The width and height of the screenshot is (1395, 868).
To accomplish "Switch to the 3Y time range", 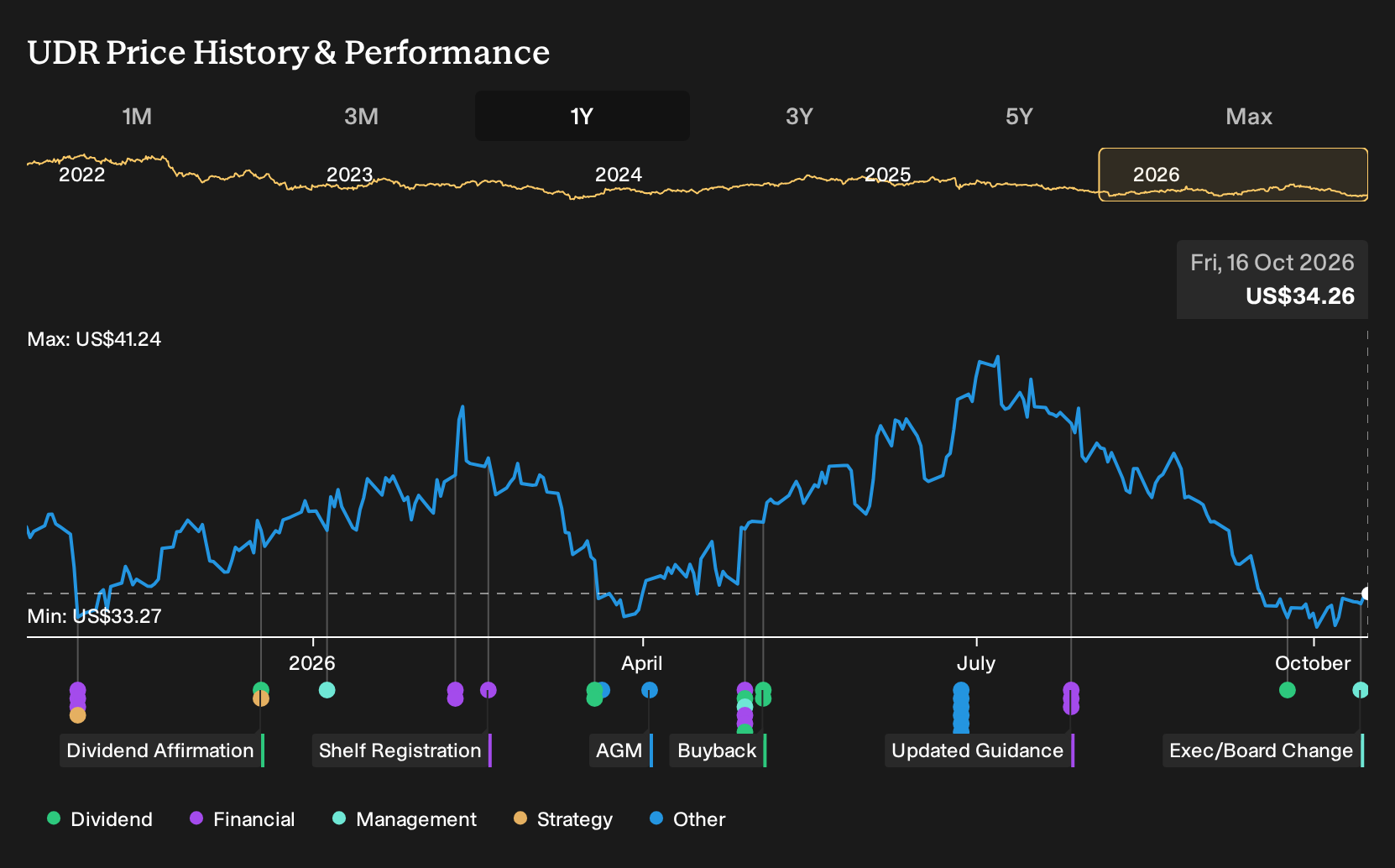I will click(799, 116).
